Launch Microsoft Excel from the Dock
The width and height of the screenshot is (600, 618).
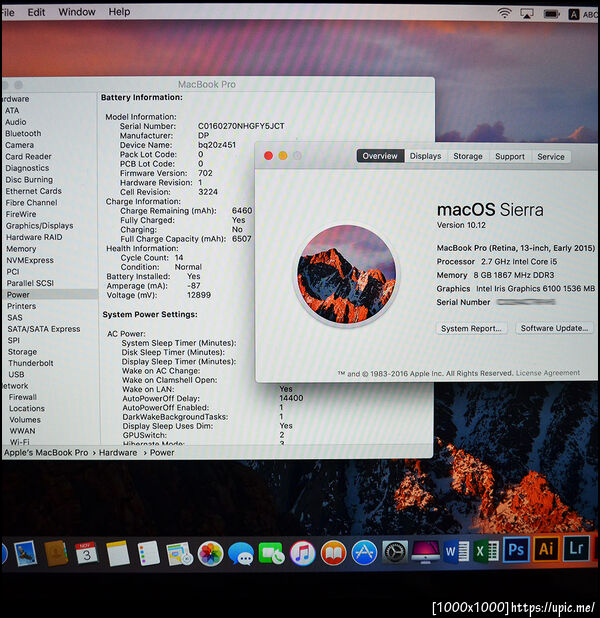pyautogui.click(x=486, y=550)
